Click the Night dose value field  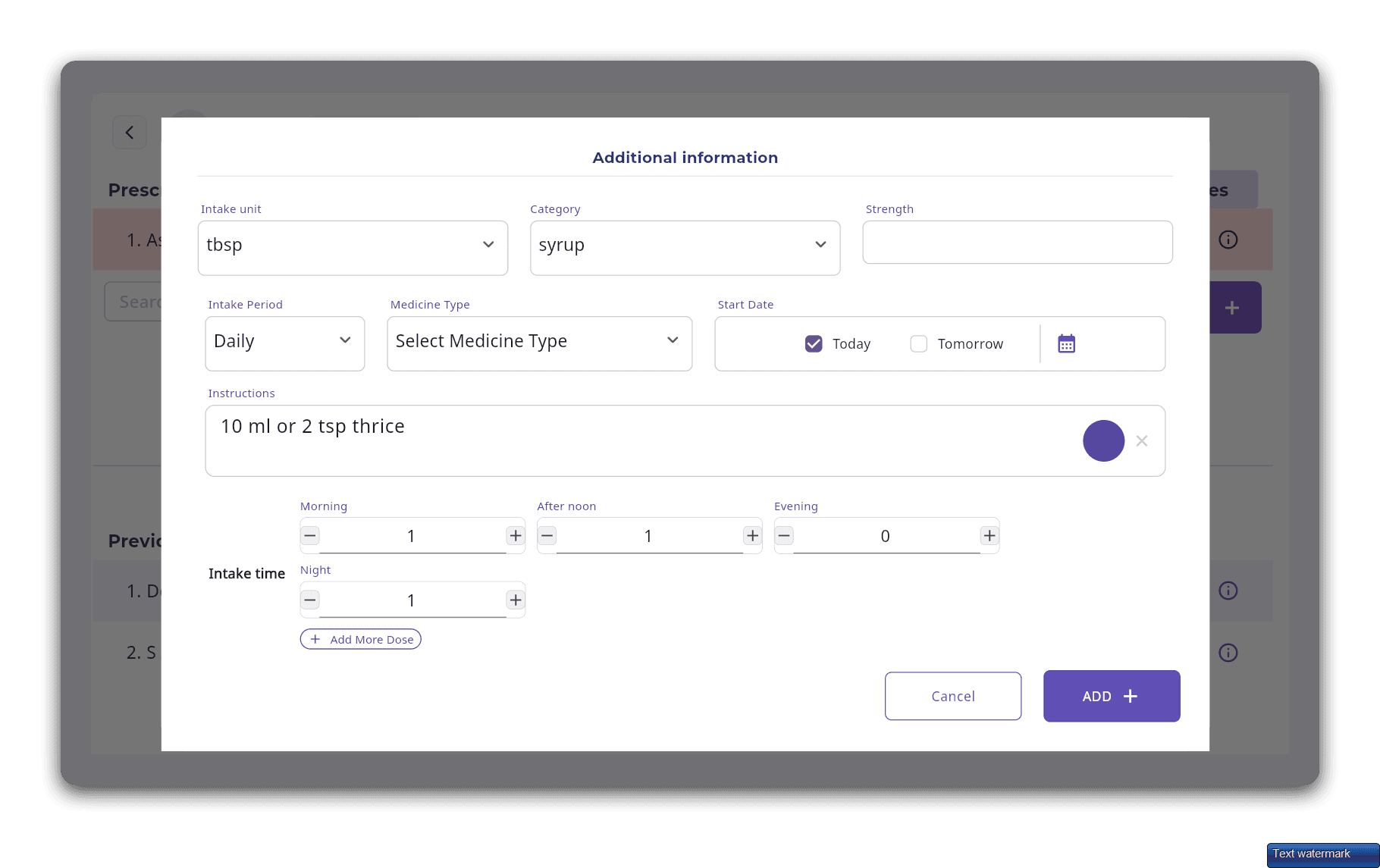point(412,600)
